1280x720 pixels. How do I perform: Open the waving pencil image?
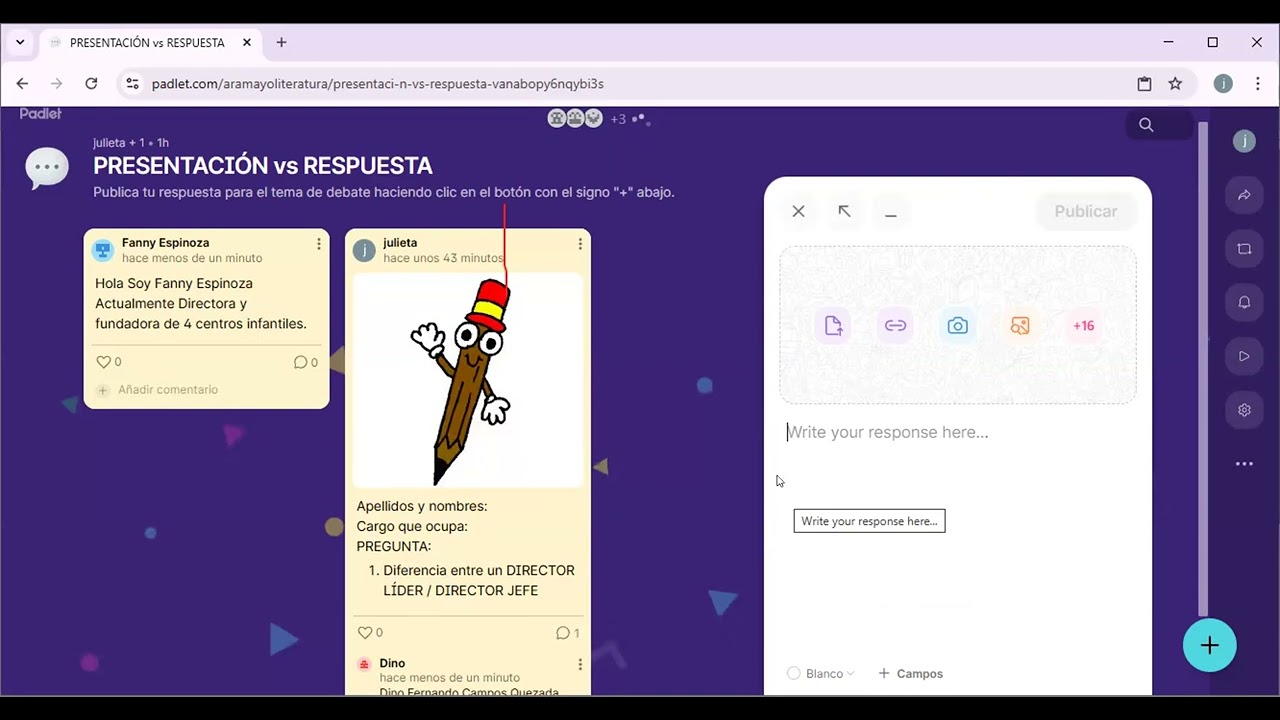pyautogui.click(x=468, y=380)
